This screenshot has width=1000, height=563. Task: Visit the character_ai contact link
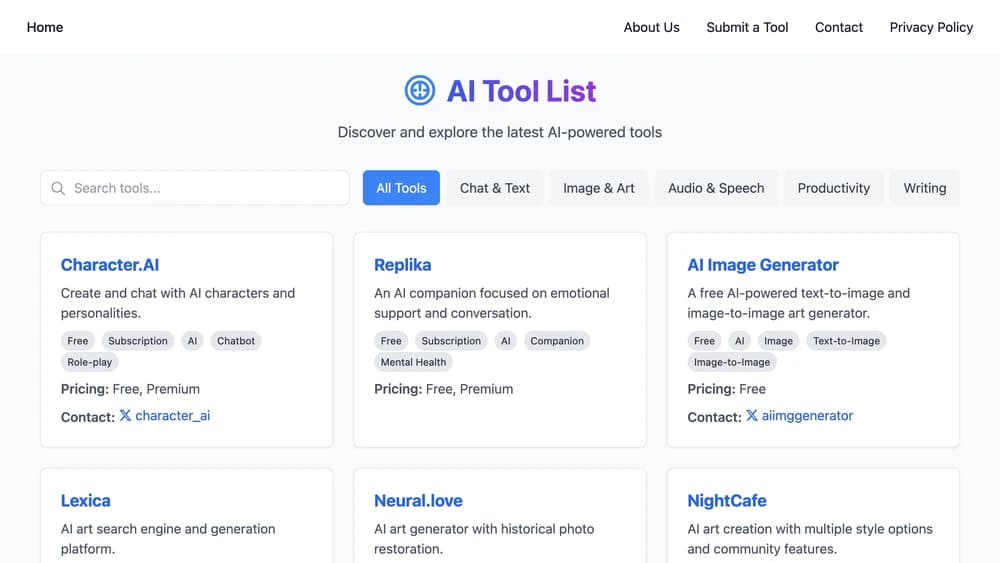pos(172,416)
